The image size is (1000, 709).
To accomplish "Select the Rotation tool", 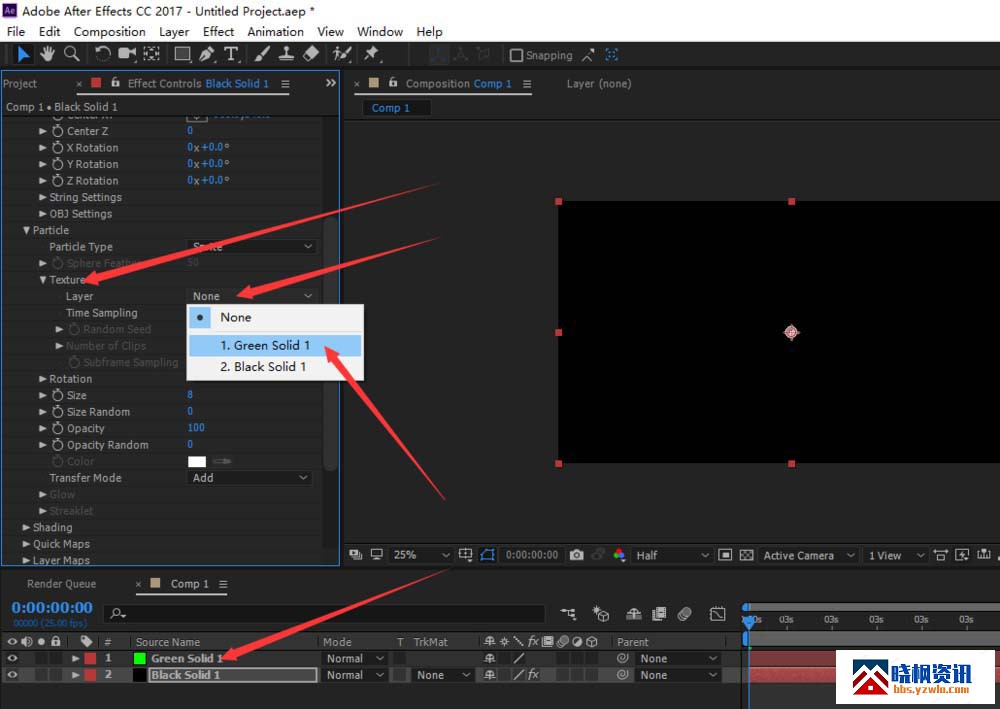I will click(x=103, y=55).
